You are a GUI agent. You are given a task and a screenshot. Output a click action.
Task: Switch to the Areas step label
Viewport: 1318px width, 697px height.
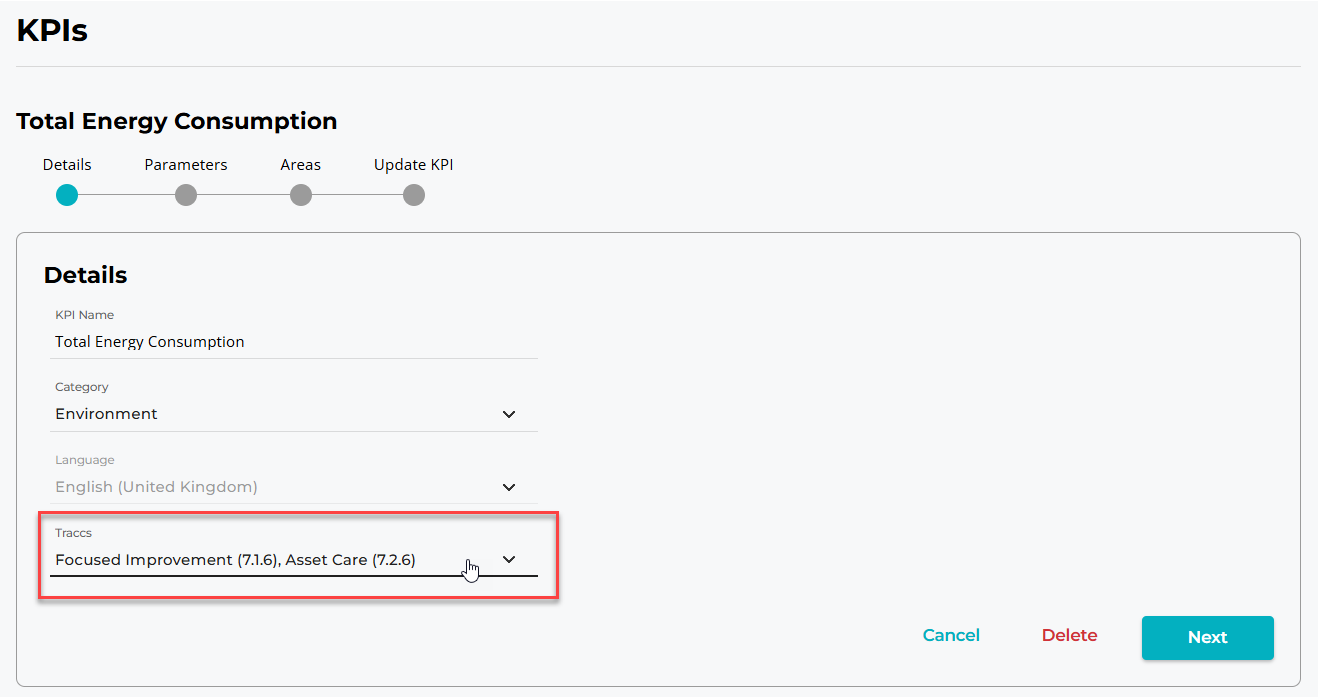tap(301, 165)
